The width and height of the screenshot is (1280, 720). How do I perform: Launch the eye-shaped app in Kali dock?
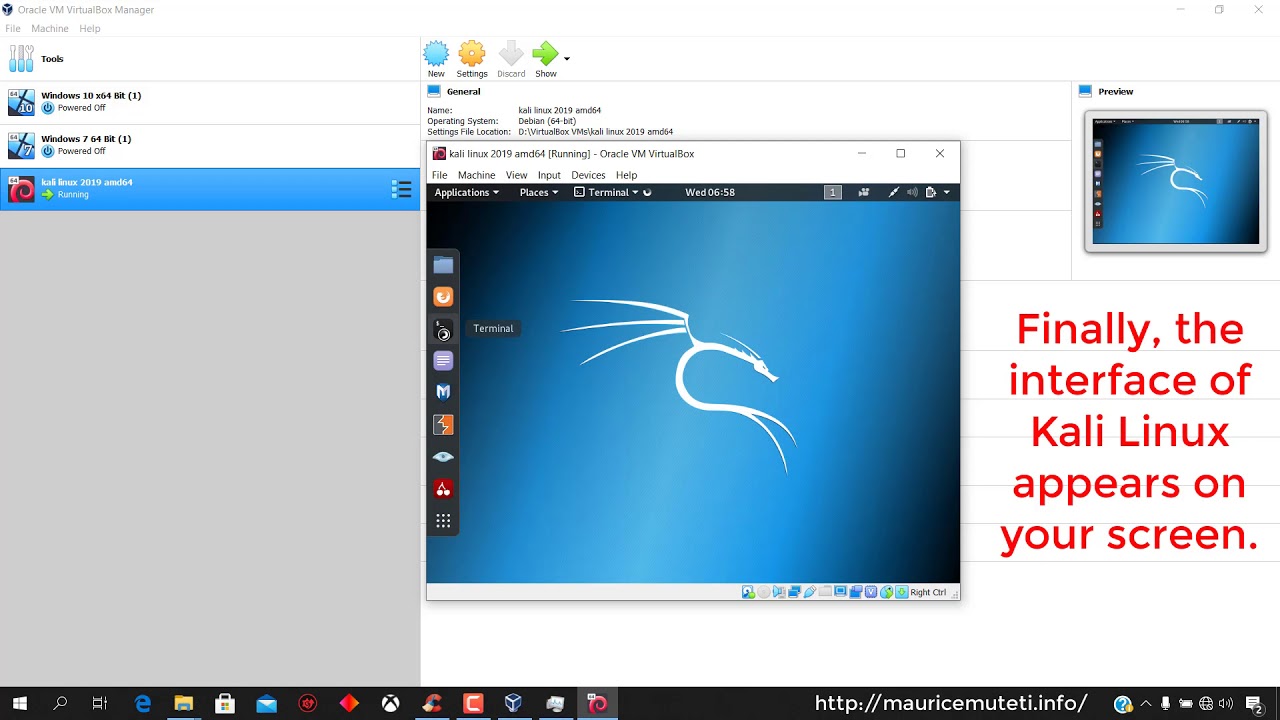pyautogui.click(x=443, y=457)
